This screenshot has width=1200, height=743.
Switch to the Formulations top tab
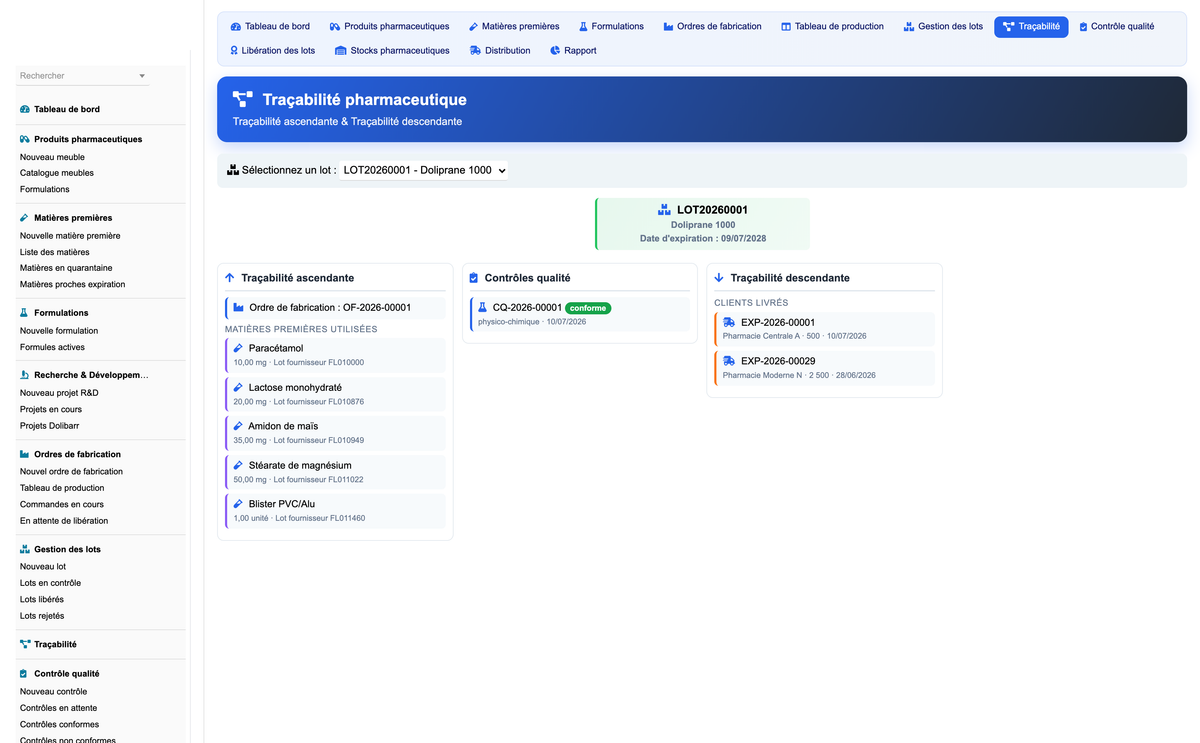pyautogui.click(x=610, y=26)
